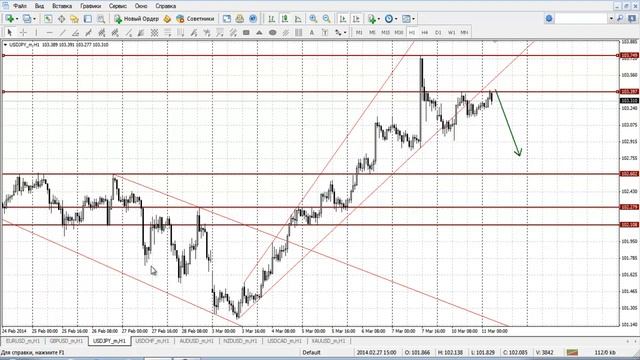Select the ellipse shape tool
Image resolution: width=640 pixels, height=360 pixels.
pyautogui.click(x=273, y=32)
